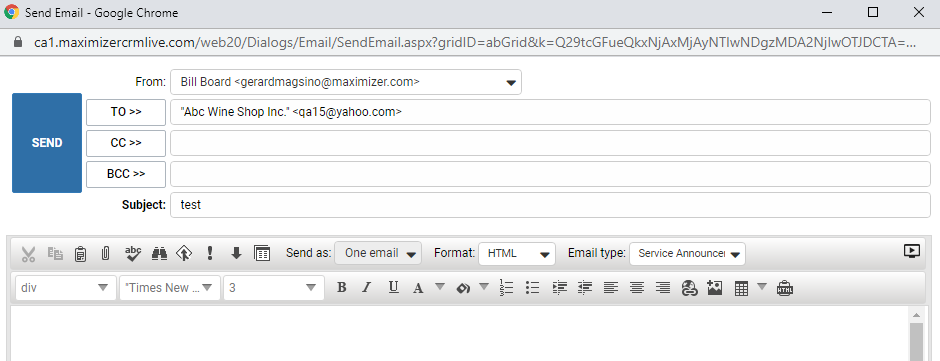Toggle bold formatting

pyautogui.click(x=342, y=288)
